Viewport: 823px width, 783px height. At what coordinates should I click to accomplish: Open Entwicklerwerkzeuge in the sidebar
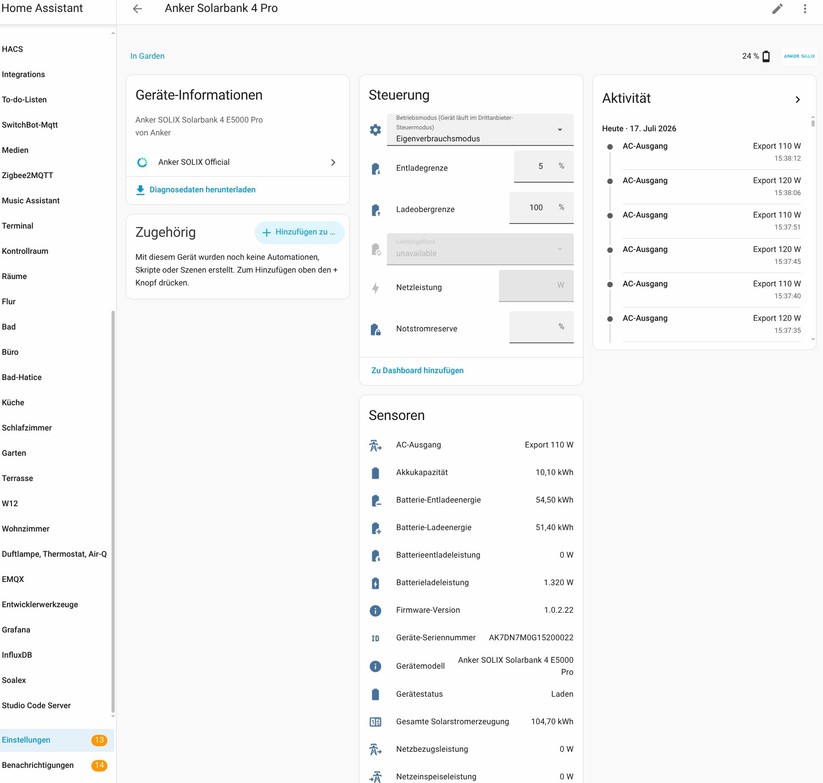[56, 605]
